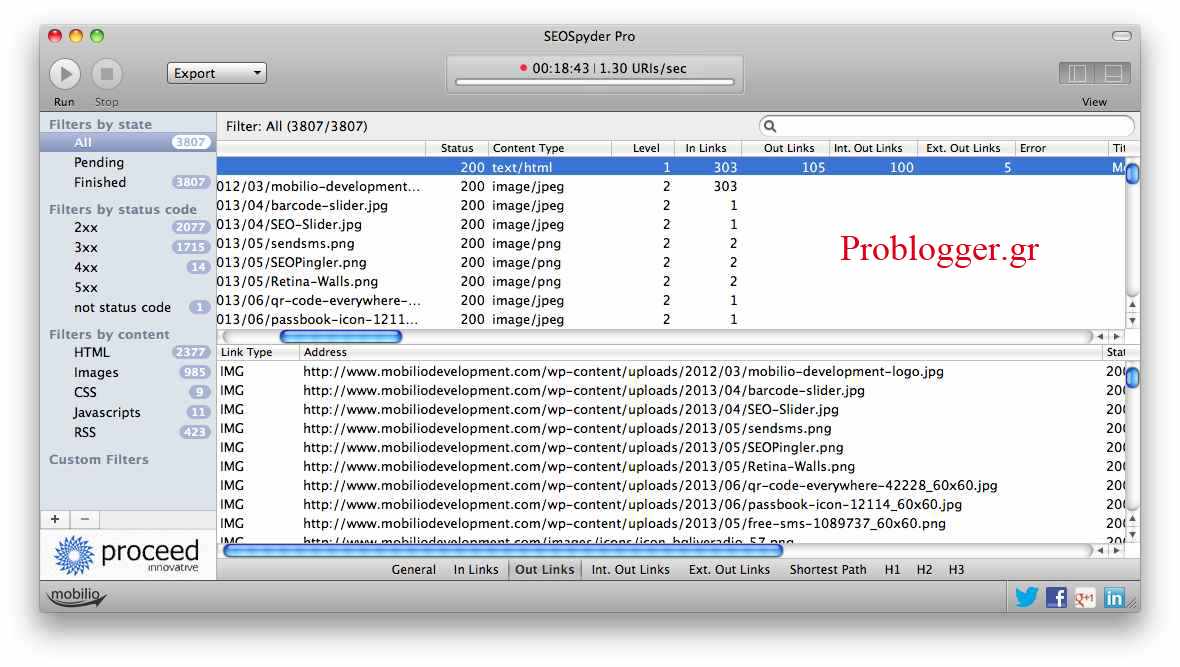Open the Google+ share icon

coord(1084,598)
